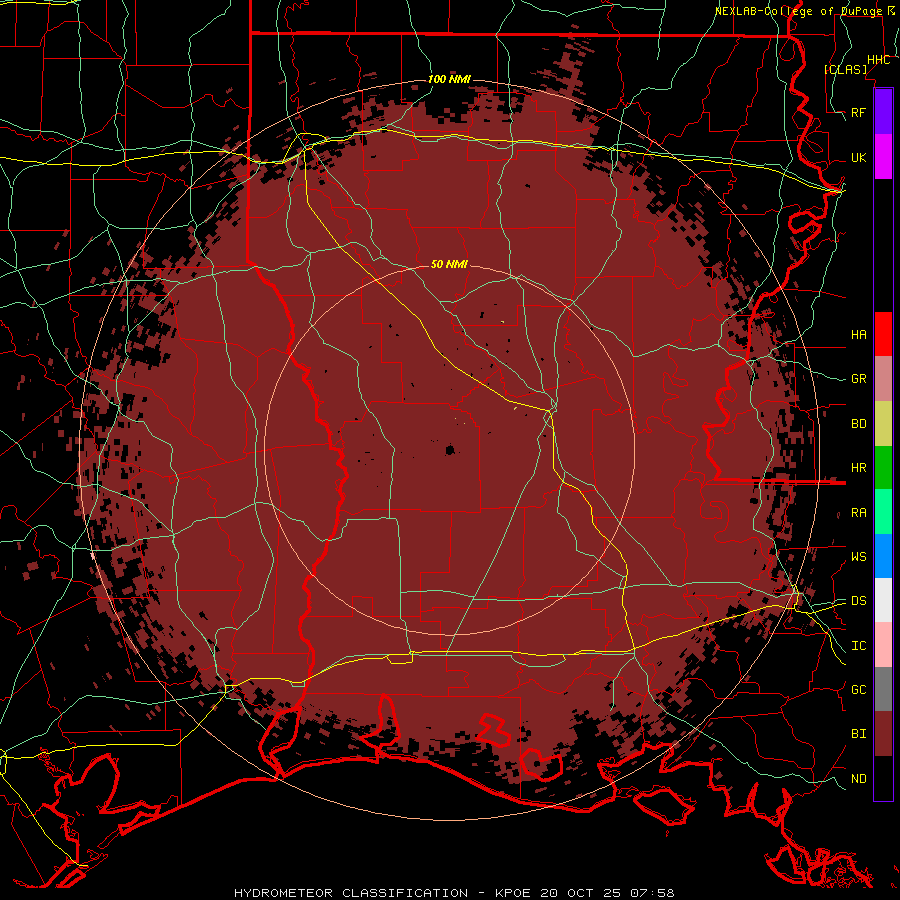Click the DS legend label

click(x=858, y=601)
